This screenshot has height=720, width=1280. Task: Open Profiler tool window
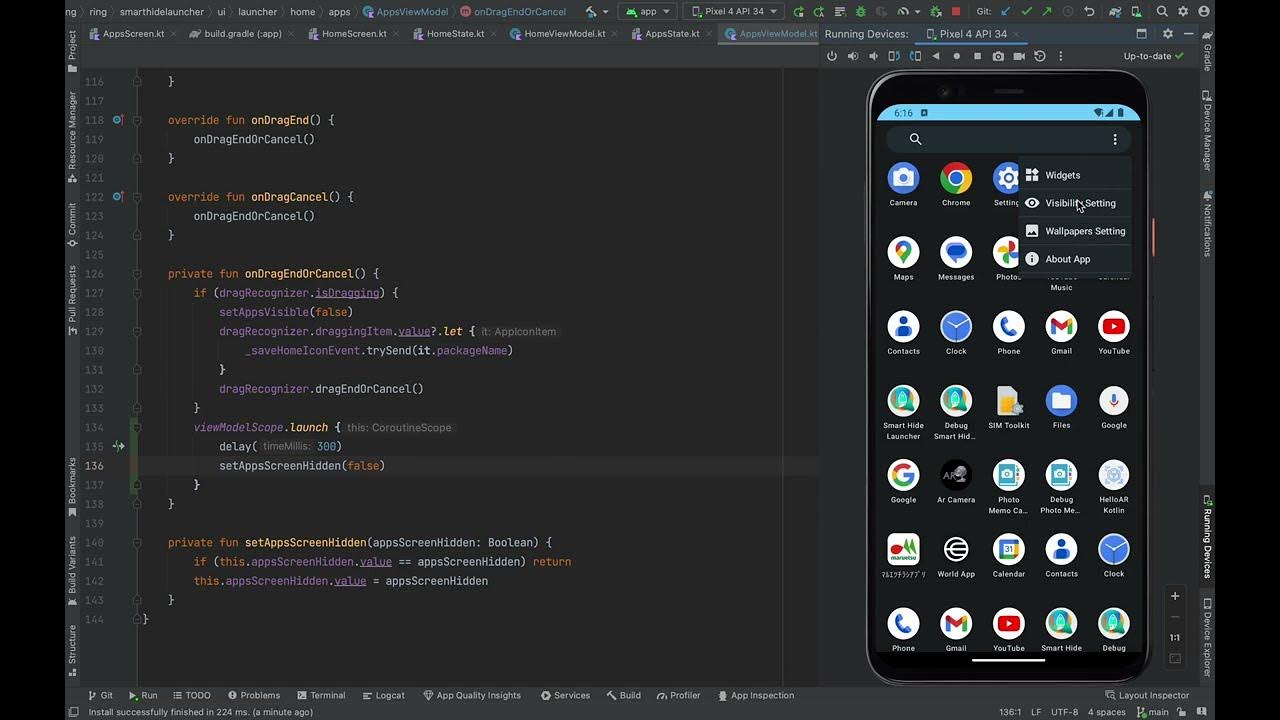678,696
